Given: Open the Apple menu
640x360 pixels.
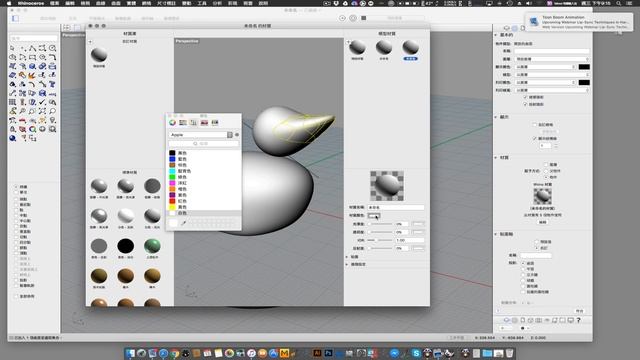Looking at the screenshot, I should [9, 3].
